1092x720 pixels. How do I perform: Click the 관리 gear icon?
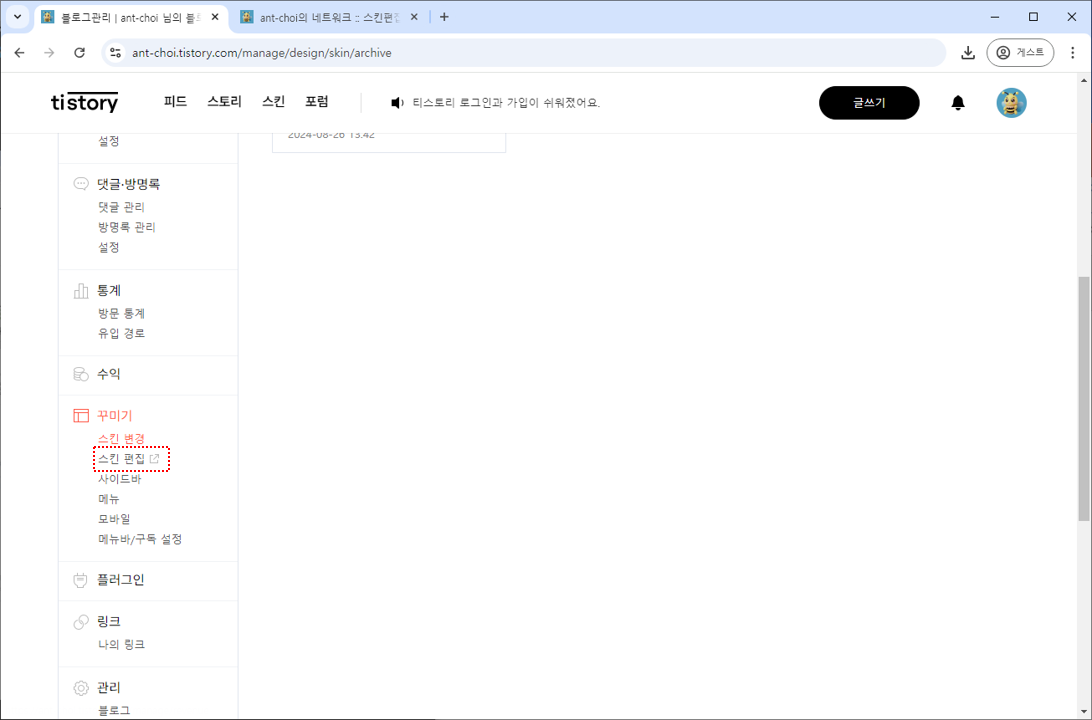[81, 688]
